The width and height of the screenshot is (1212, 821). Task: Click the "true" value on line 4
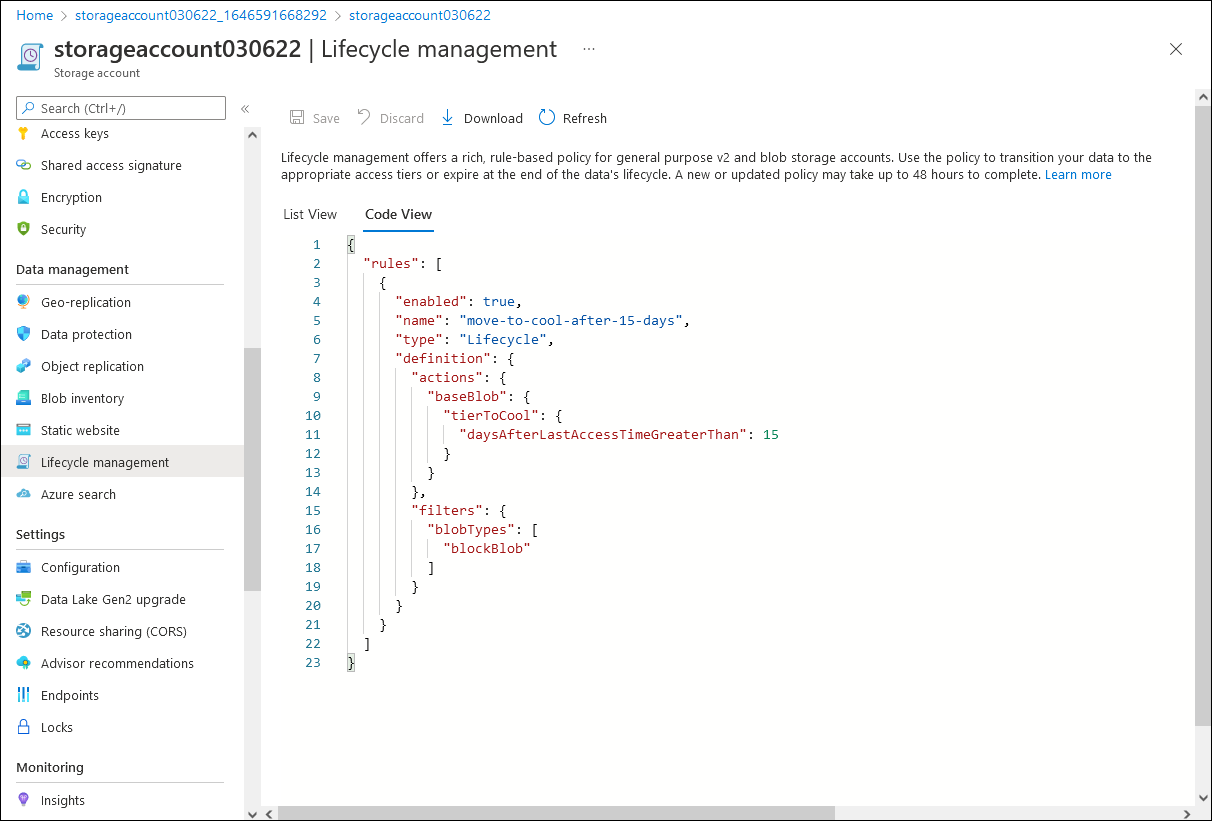[499, 302]
